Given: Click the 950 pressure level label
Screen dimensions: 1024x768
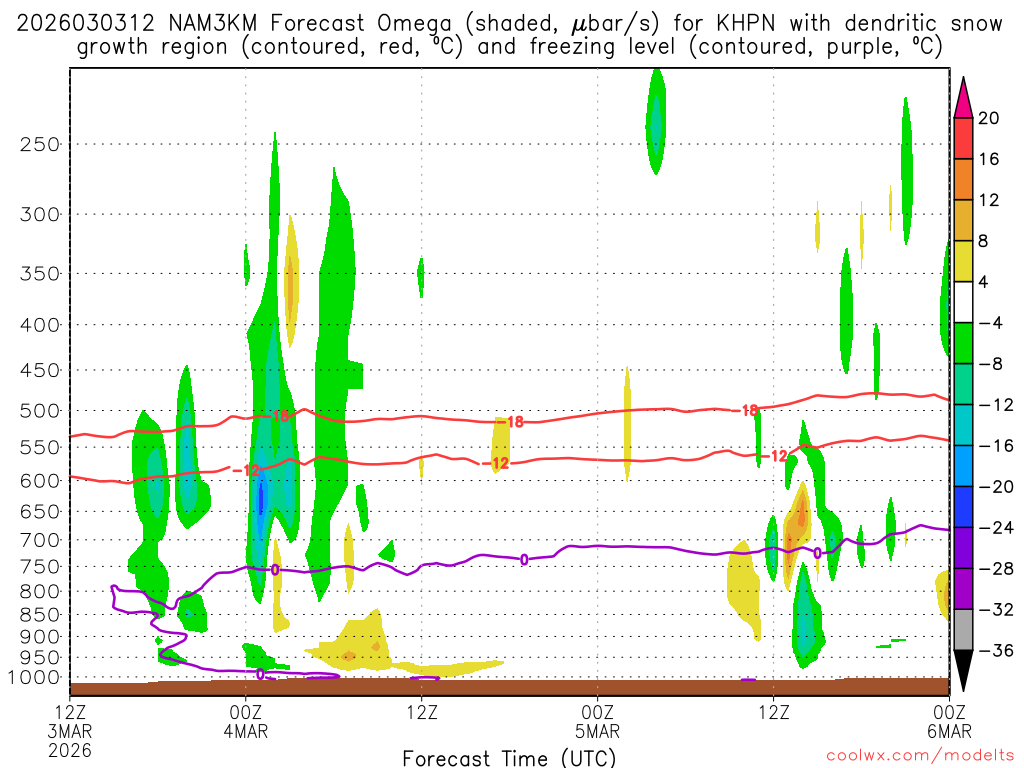Looking at the screenshot, I should tap(40, 658).
